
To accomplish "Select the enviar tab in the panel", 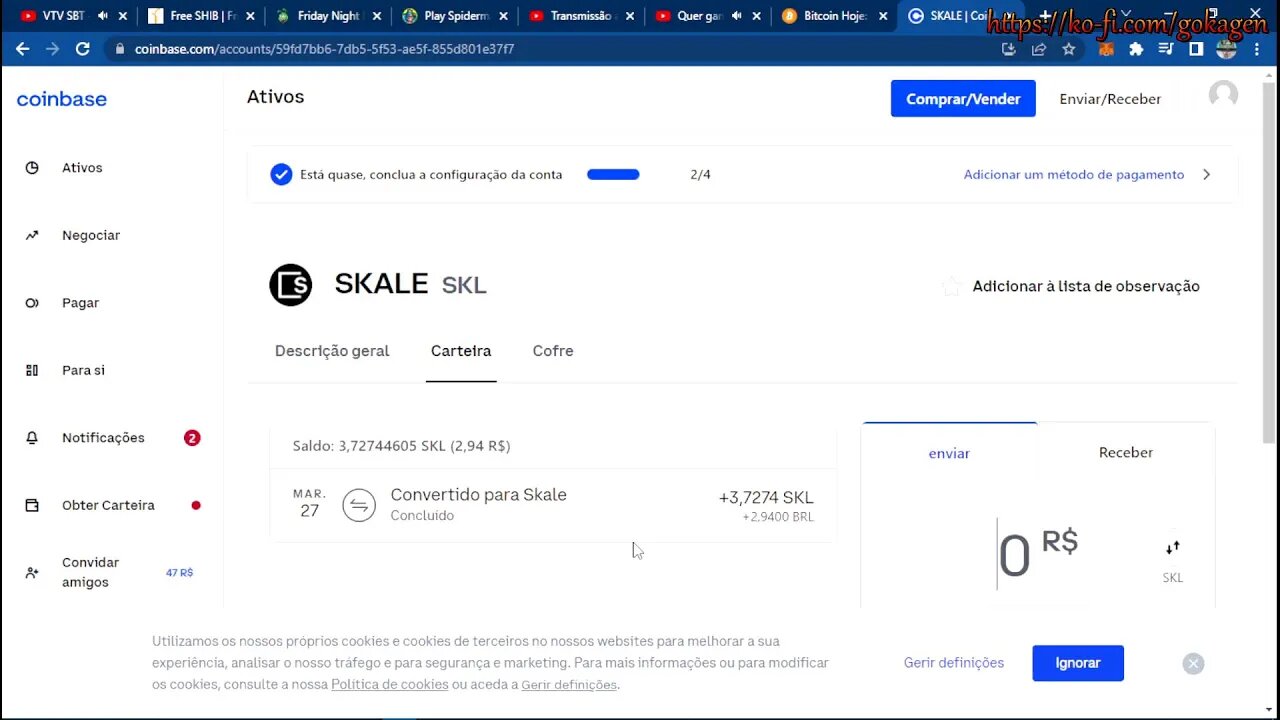I will click(949, 453).
